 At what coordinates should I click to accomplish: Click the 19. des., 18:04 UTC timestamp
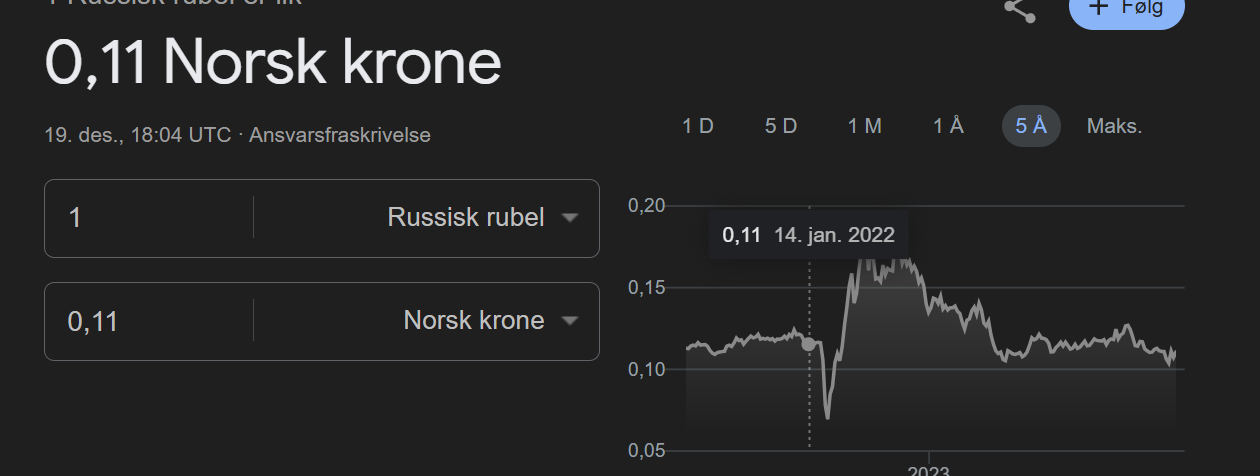pyautogui.click(x=138, y=135)
